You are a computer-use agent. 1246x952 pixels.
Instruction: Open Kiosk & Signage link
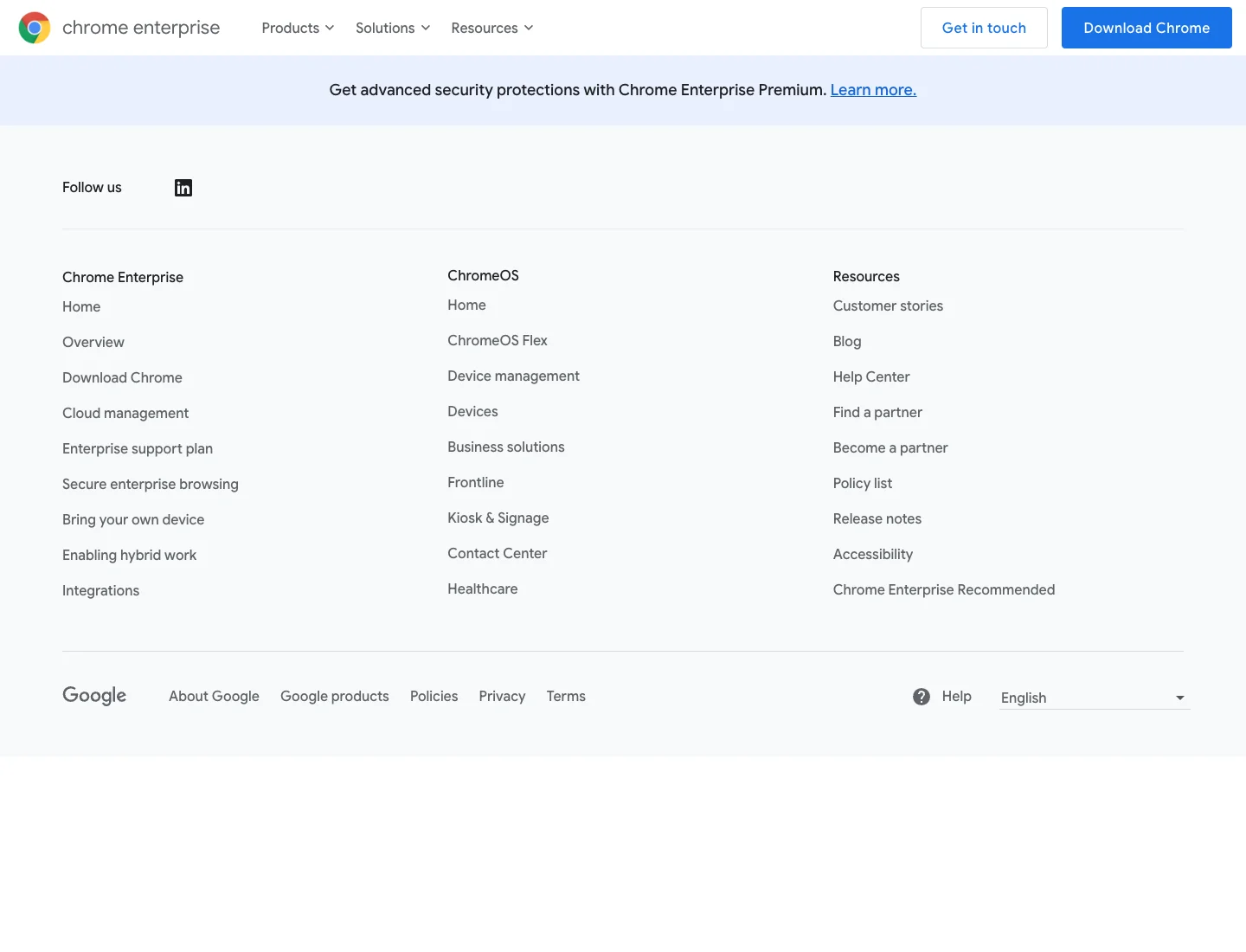click(x=498, y=518)
